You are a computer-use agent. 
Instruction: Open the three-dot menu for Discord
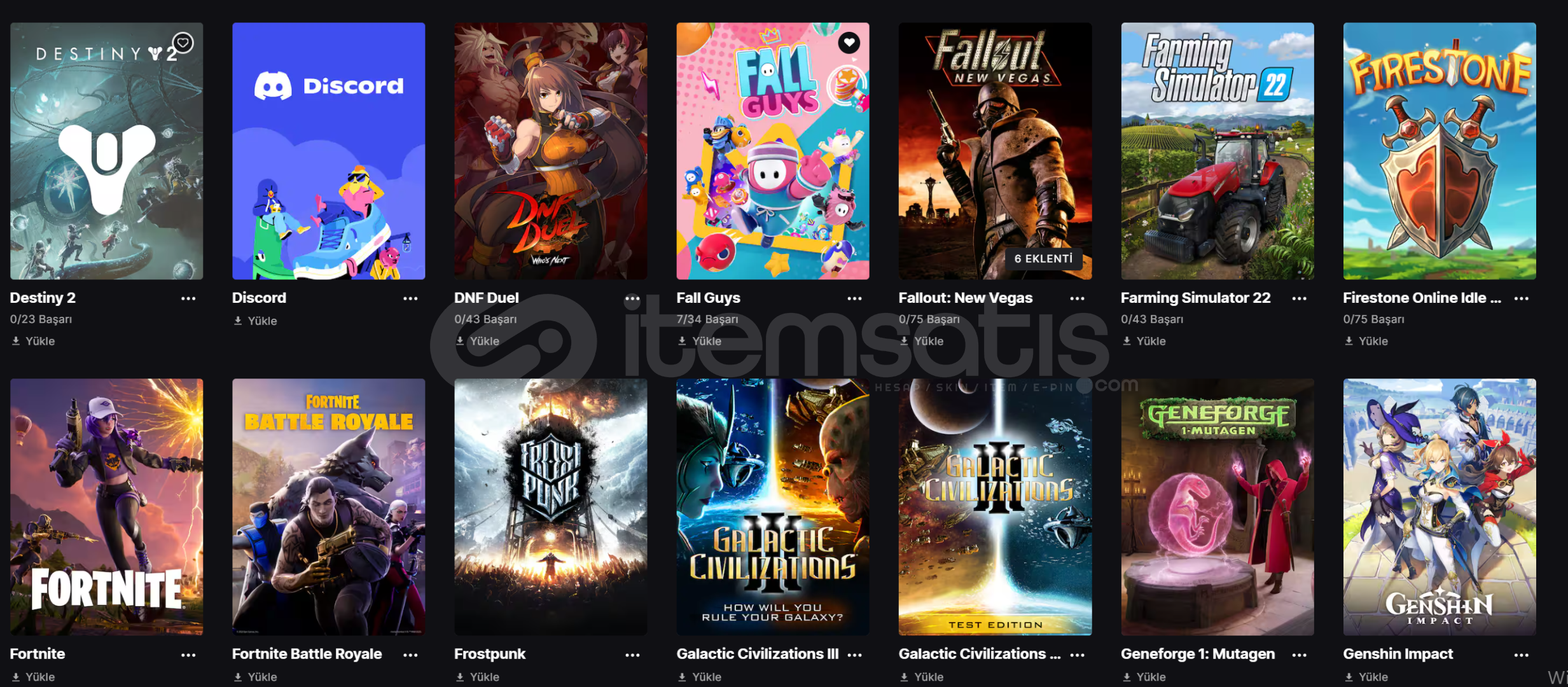tap(410, 298)
